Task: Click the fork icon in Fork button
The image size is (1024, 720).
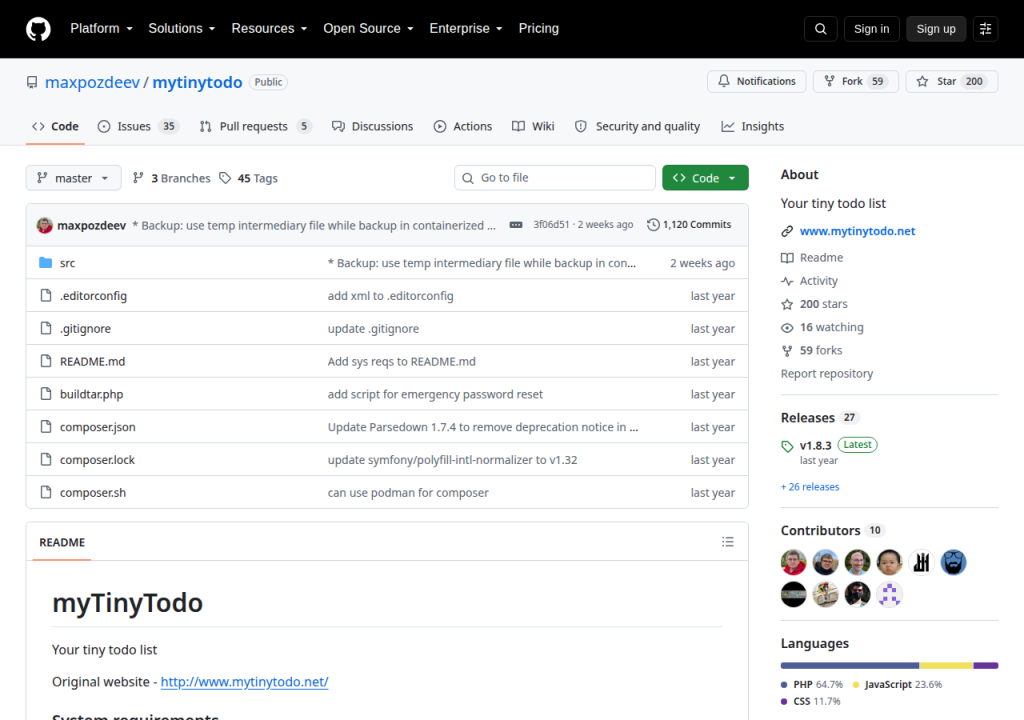Action: (829, 81)
